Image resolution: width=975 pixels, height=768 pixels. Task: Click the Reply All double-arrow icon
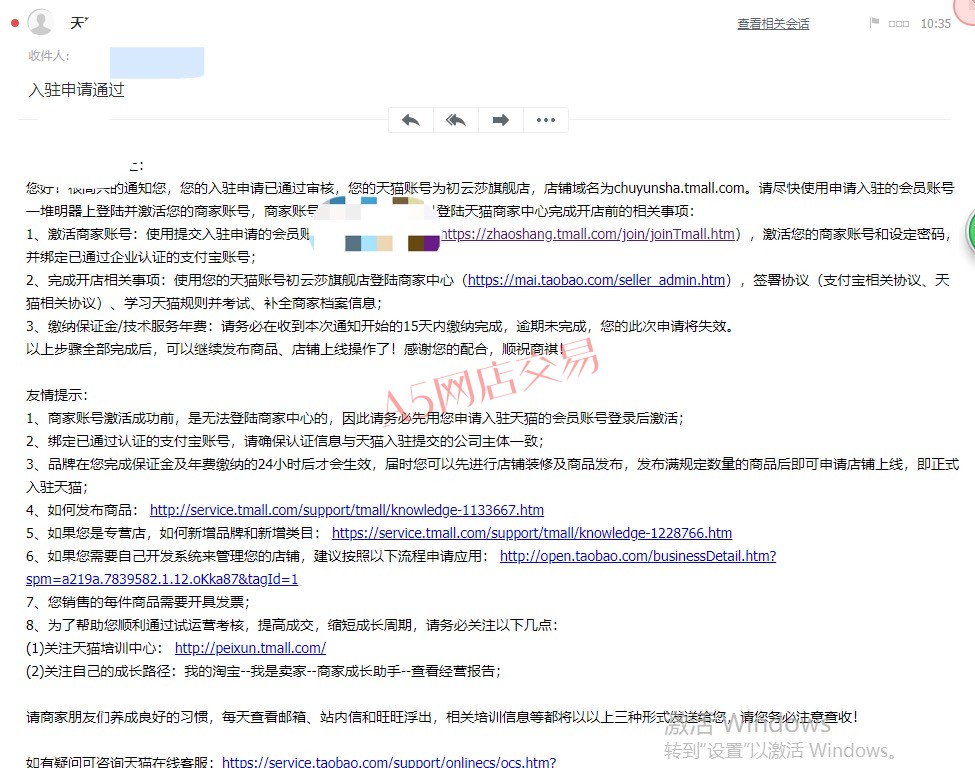456,120
